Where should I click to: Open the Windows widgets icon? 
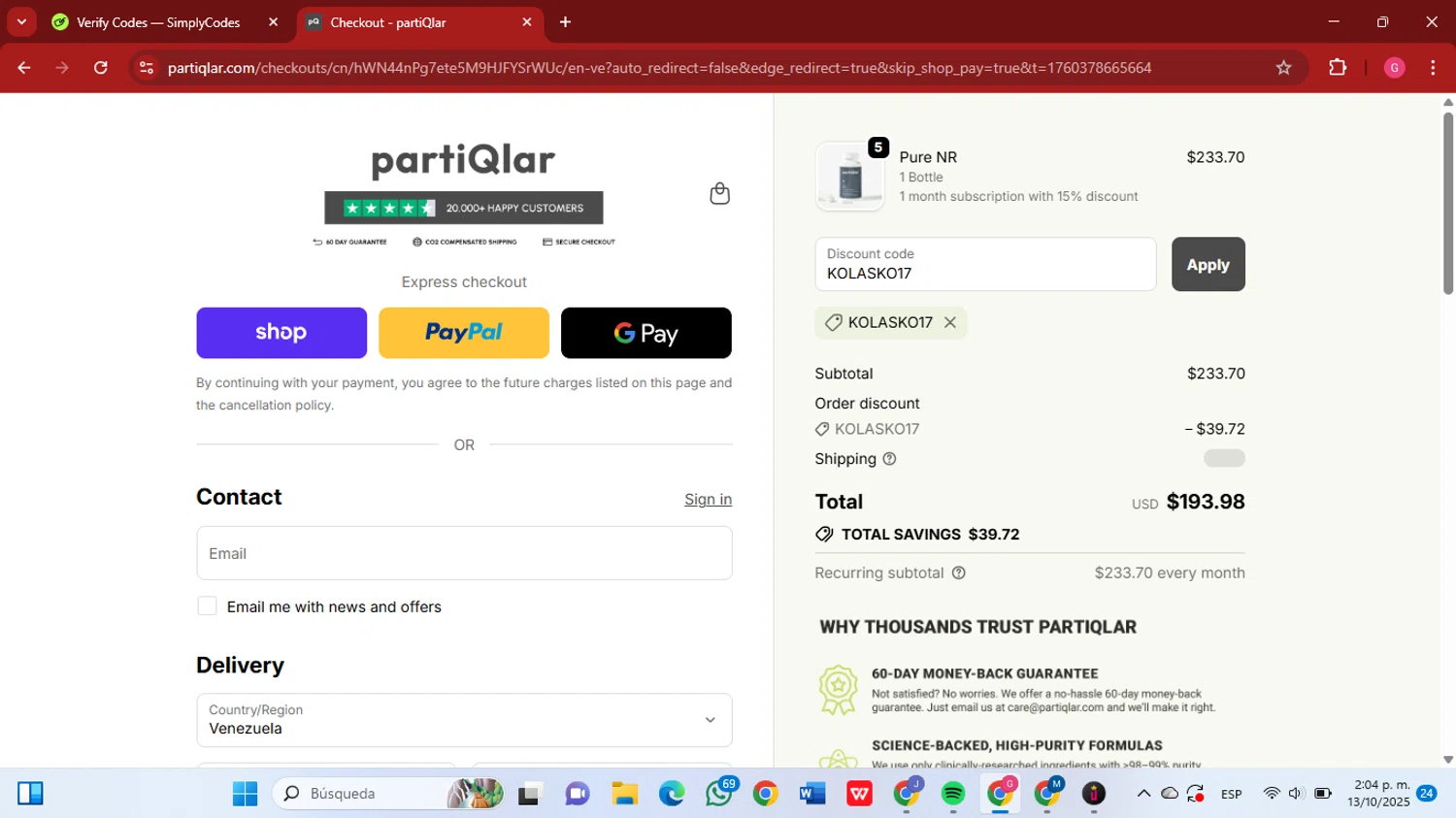pyautogui.click(x=30, y=794)
